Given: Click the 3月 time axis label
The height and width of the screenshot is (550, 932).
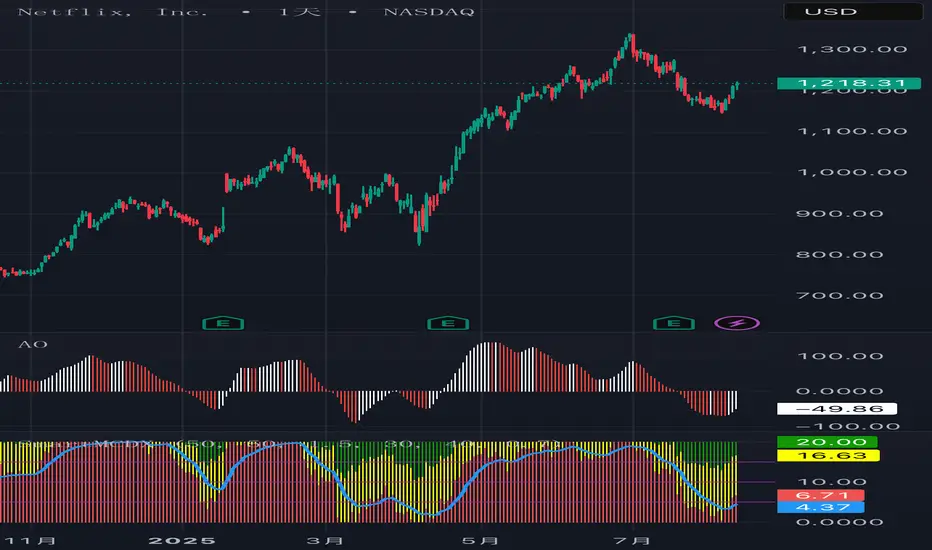Looking at the screenshot, I should pyautogui.click(x=325, y=540).
